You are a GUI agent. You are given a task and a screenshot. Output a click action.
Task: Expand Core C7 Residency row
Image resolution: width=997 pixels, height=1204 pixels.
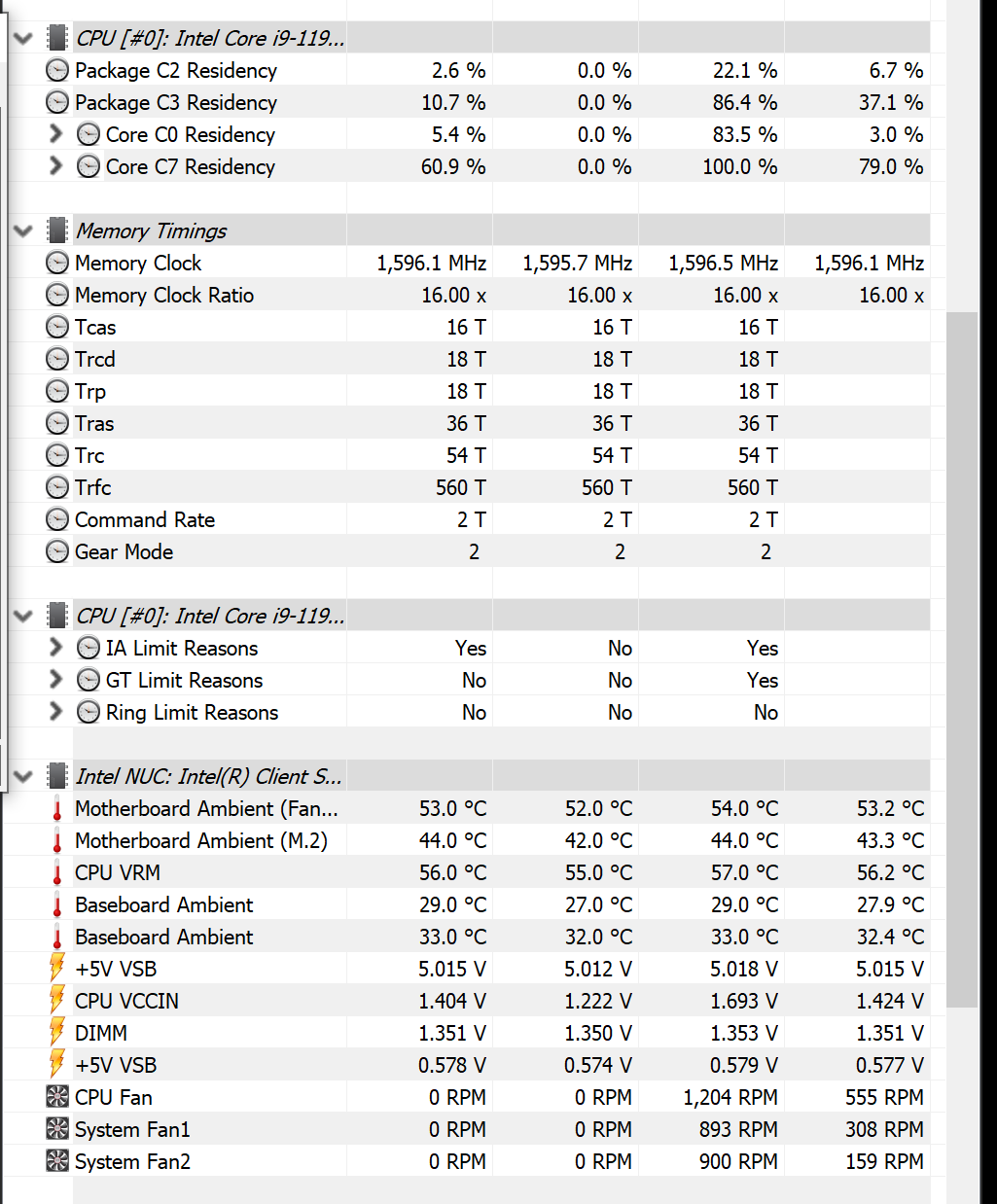pyautogui.click(x=55, y=166)
